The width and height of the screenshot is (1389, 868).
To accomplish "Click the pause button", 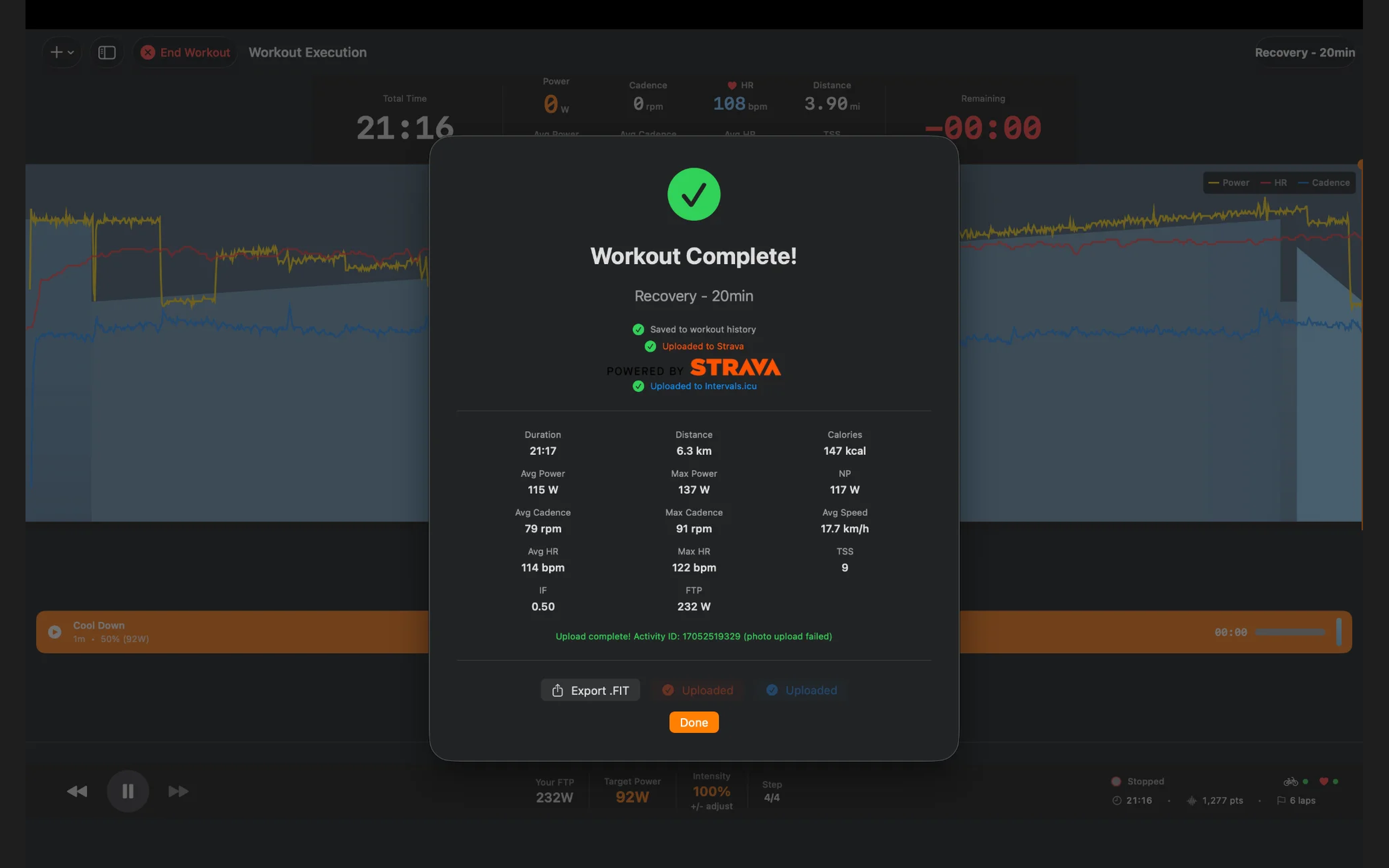I will [128, 791].
